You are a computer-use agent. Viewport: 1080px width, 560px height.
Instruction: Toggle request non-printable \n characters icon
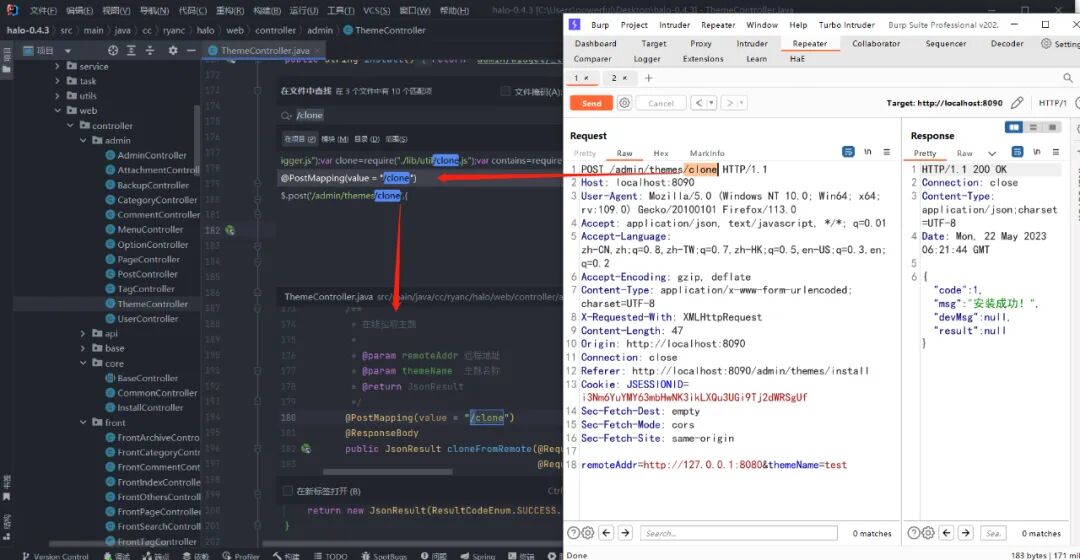tap(868, 152)
